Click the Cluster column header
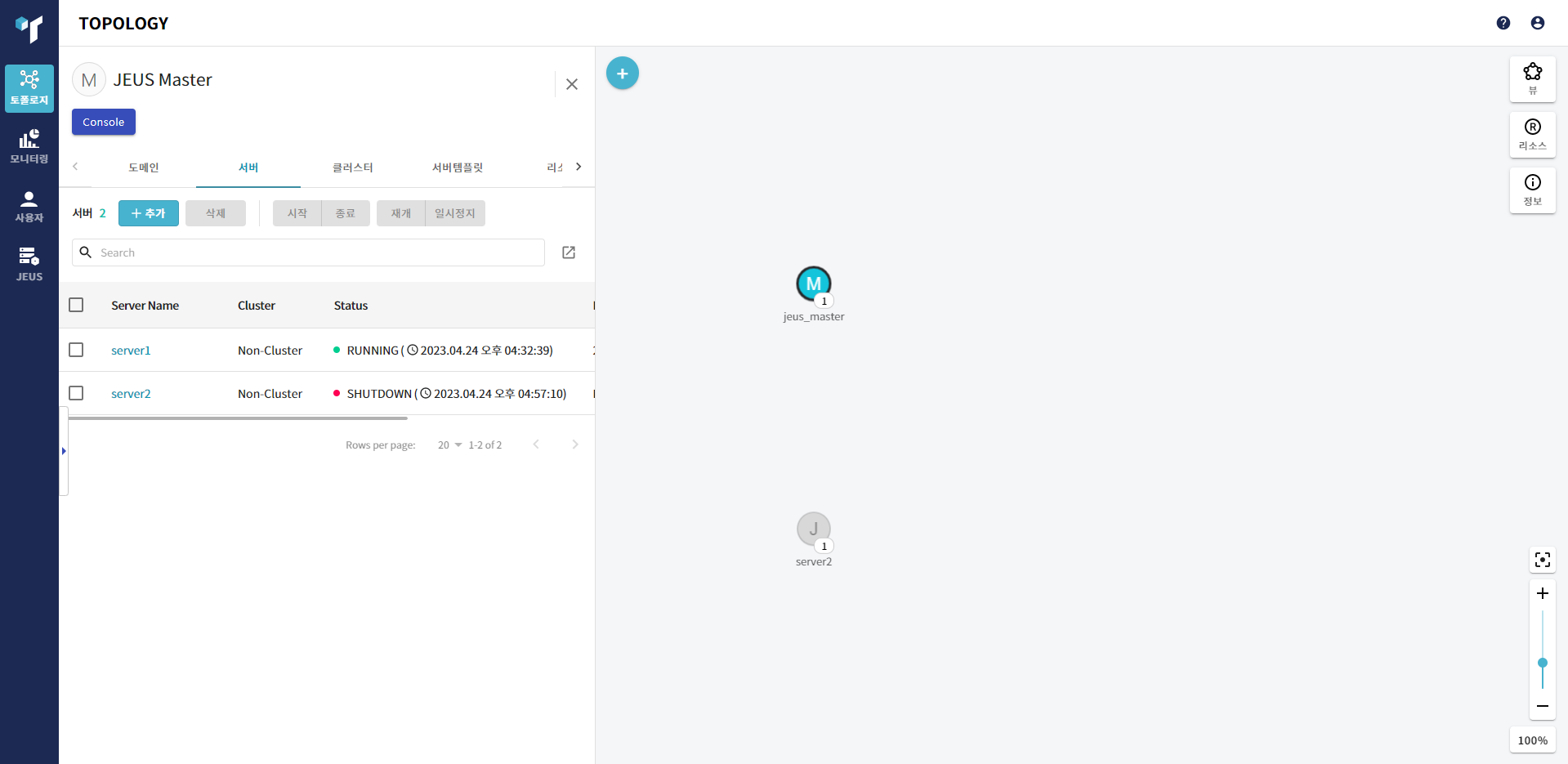This screenshot has height=764, width=1568. click(257, 306)
